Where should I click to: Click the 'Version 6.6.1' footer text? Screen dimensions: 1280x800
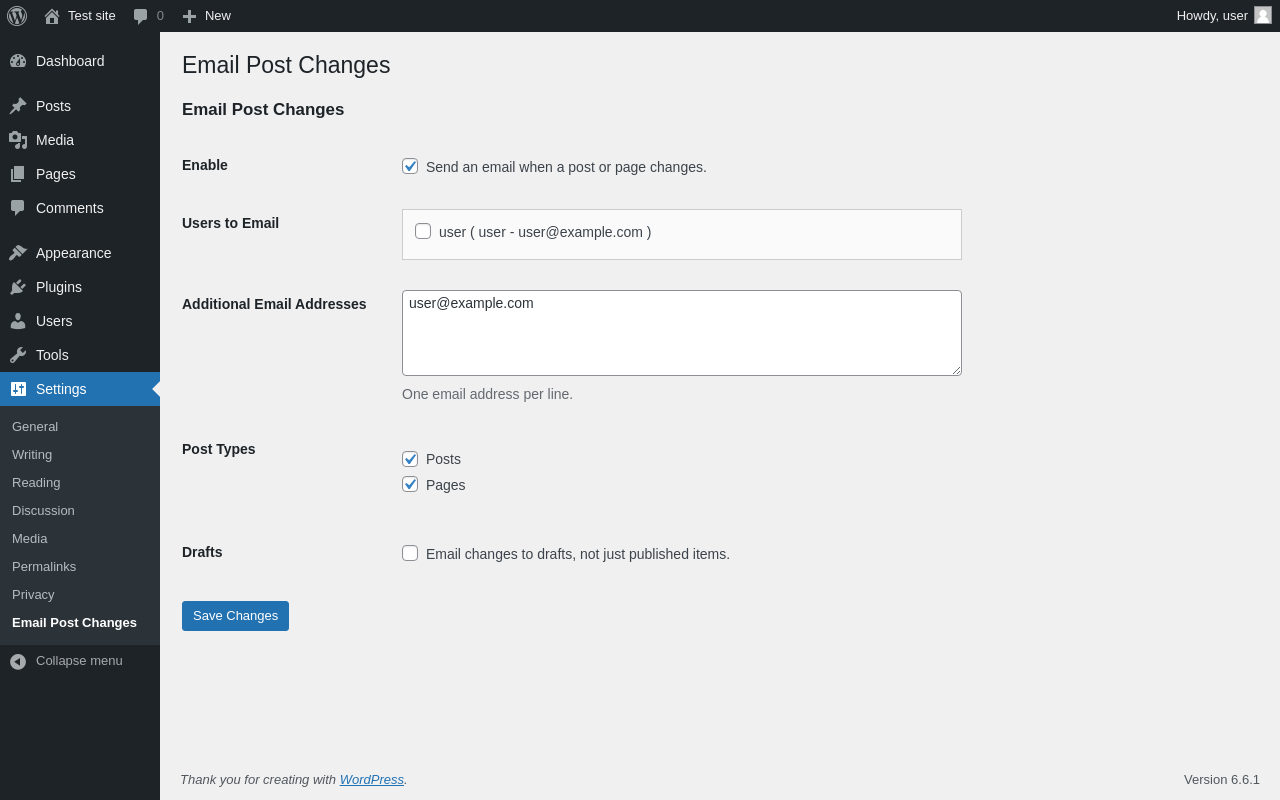pos(1222,779)
